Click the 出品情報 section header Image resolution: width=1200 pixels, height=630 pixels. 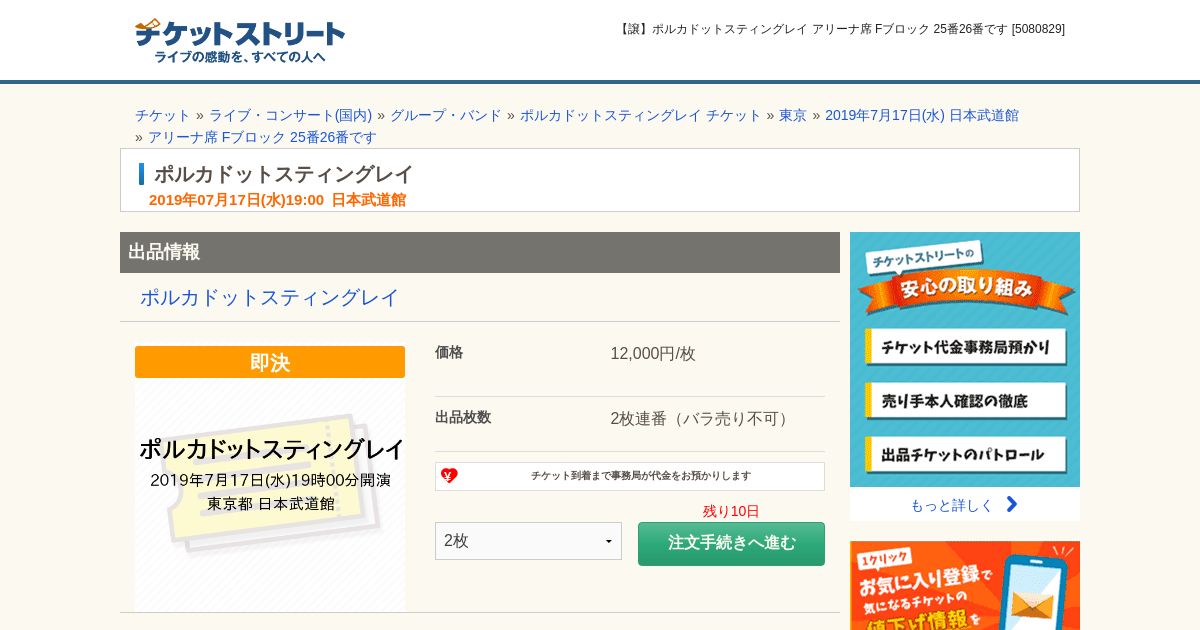click(480, 252)
